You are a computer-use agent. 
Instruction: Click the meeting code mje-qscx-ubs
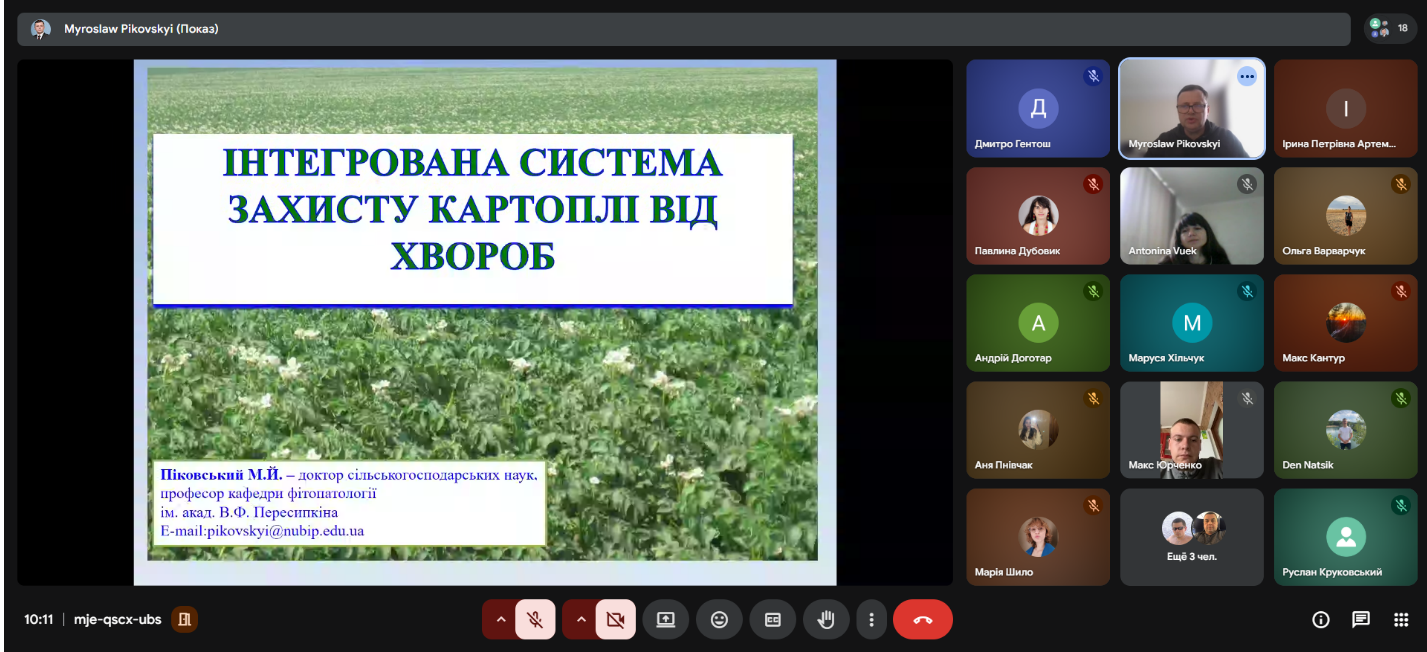tap(118, 620)
